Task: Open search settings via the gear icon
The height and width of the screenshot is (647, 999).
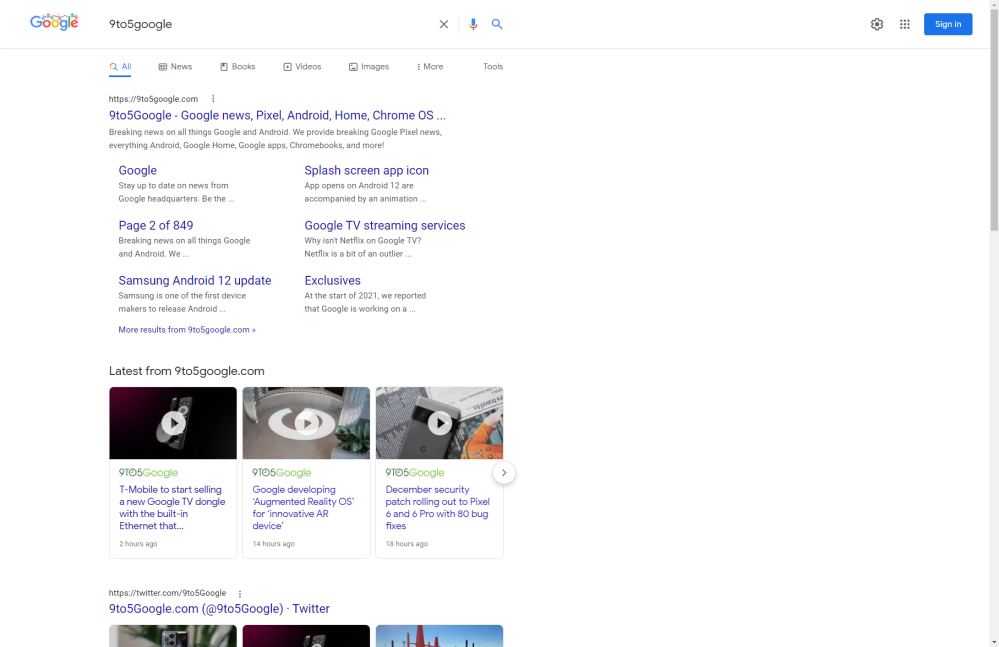Action: 877,24
